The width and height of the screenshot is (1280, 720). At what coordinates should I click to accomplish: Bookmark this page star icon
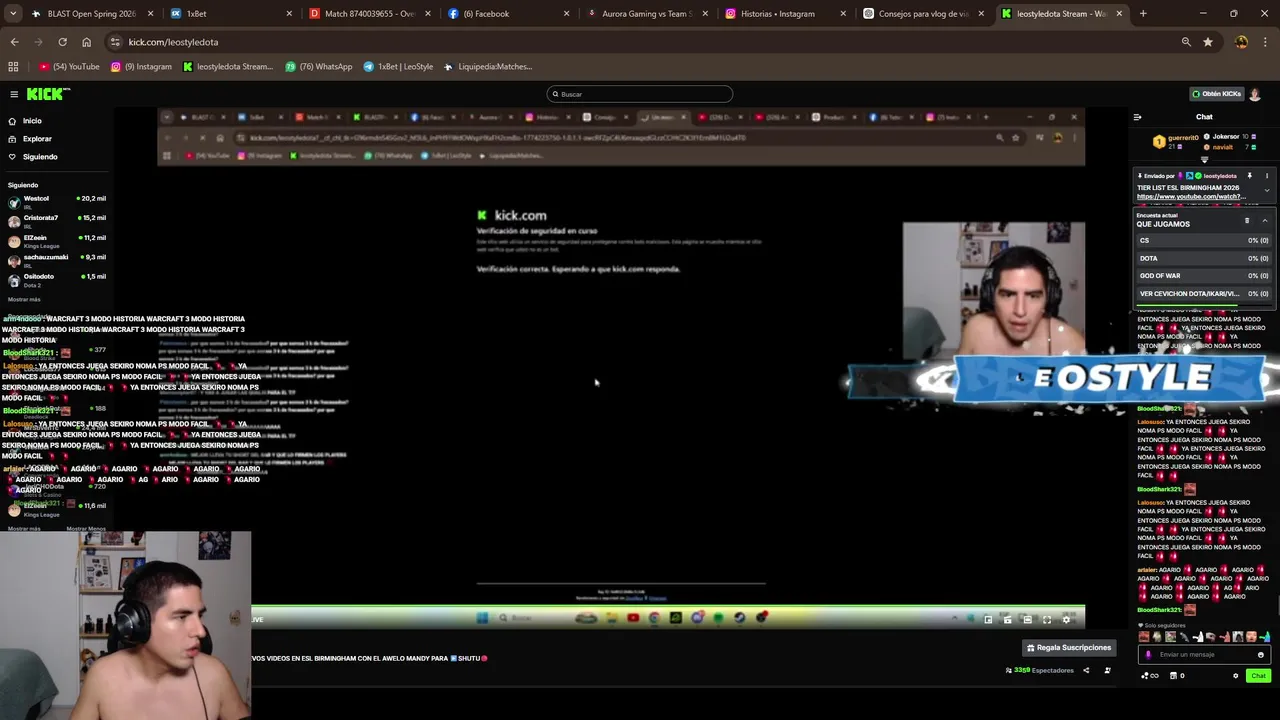(1208, 42)
